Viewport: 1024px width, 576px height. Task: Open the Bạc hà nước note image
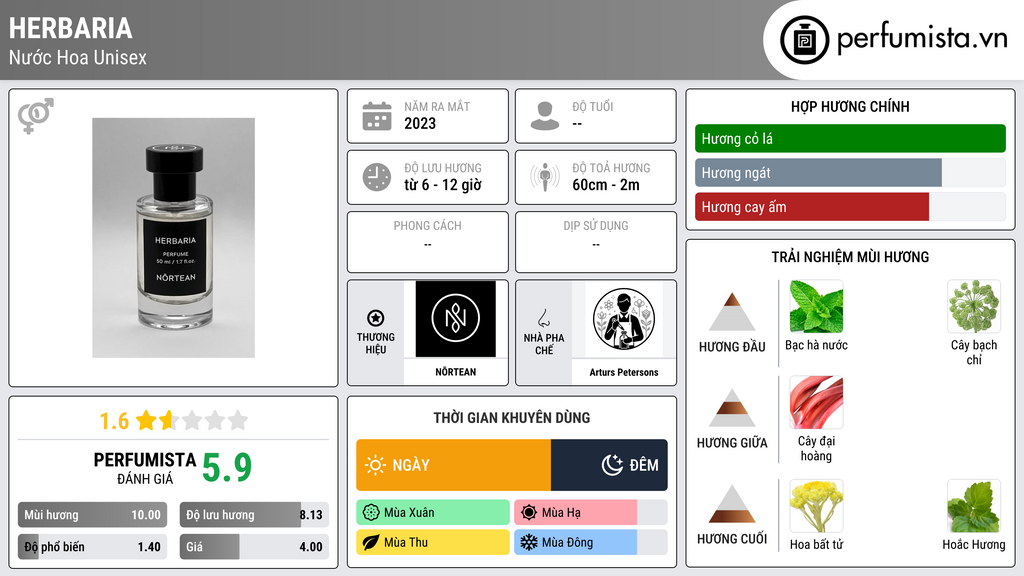816,306
